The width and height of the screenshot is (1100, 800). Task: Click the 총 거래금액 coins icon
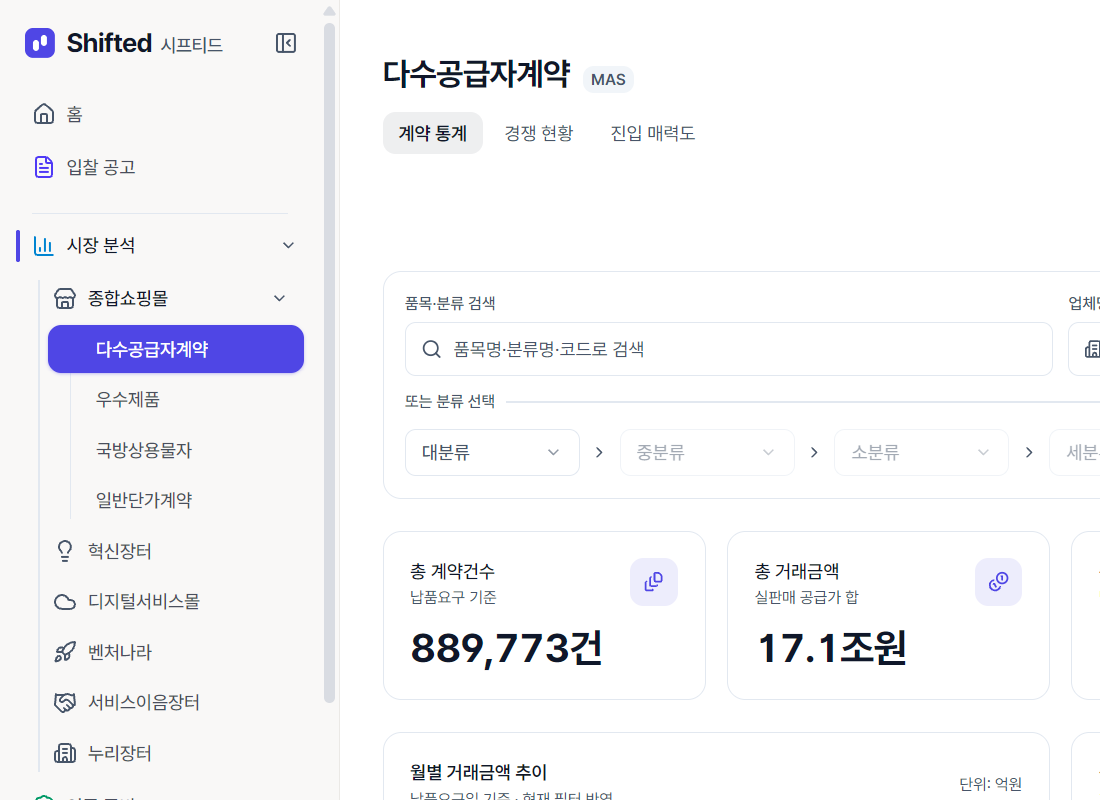point(998,582)
